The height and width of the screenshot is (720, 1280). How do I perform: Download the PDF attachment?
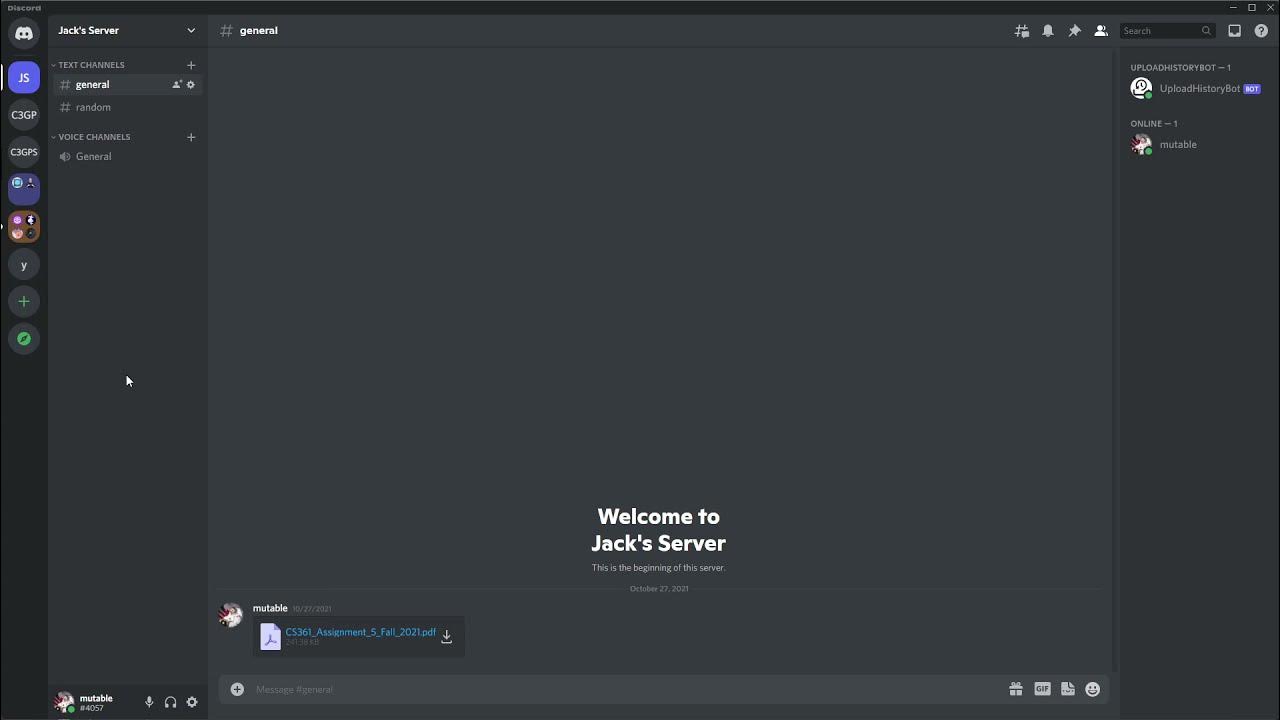pos(447,637)
